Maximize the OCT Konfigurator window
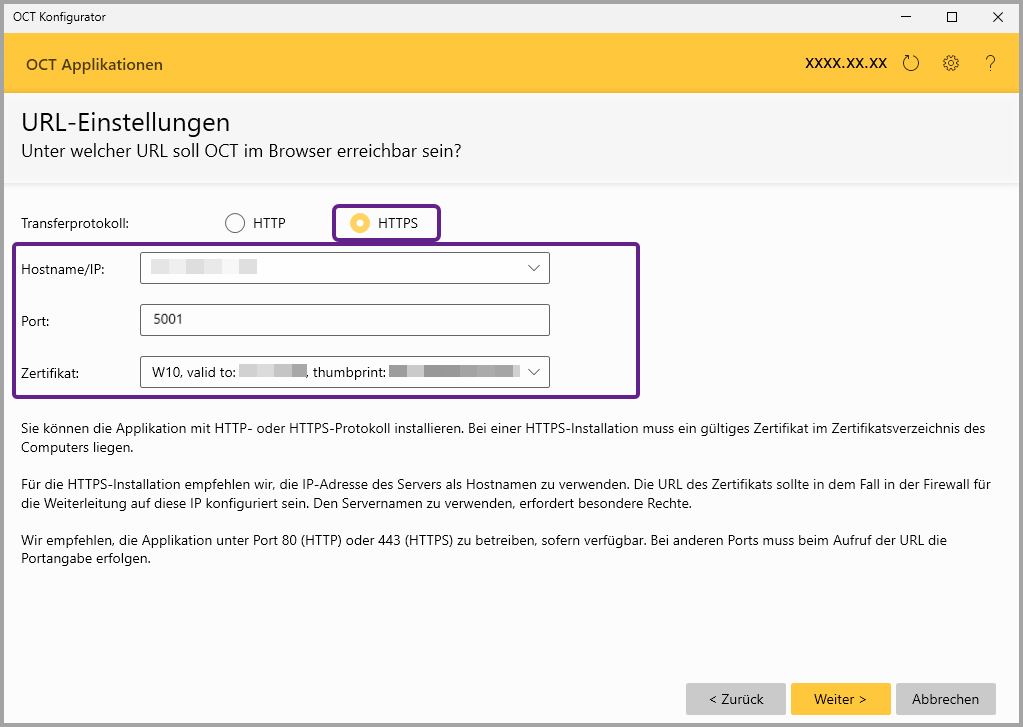 (x=952, y=16)
